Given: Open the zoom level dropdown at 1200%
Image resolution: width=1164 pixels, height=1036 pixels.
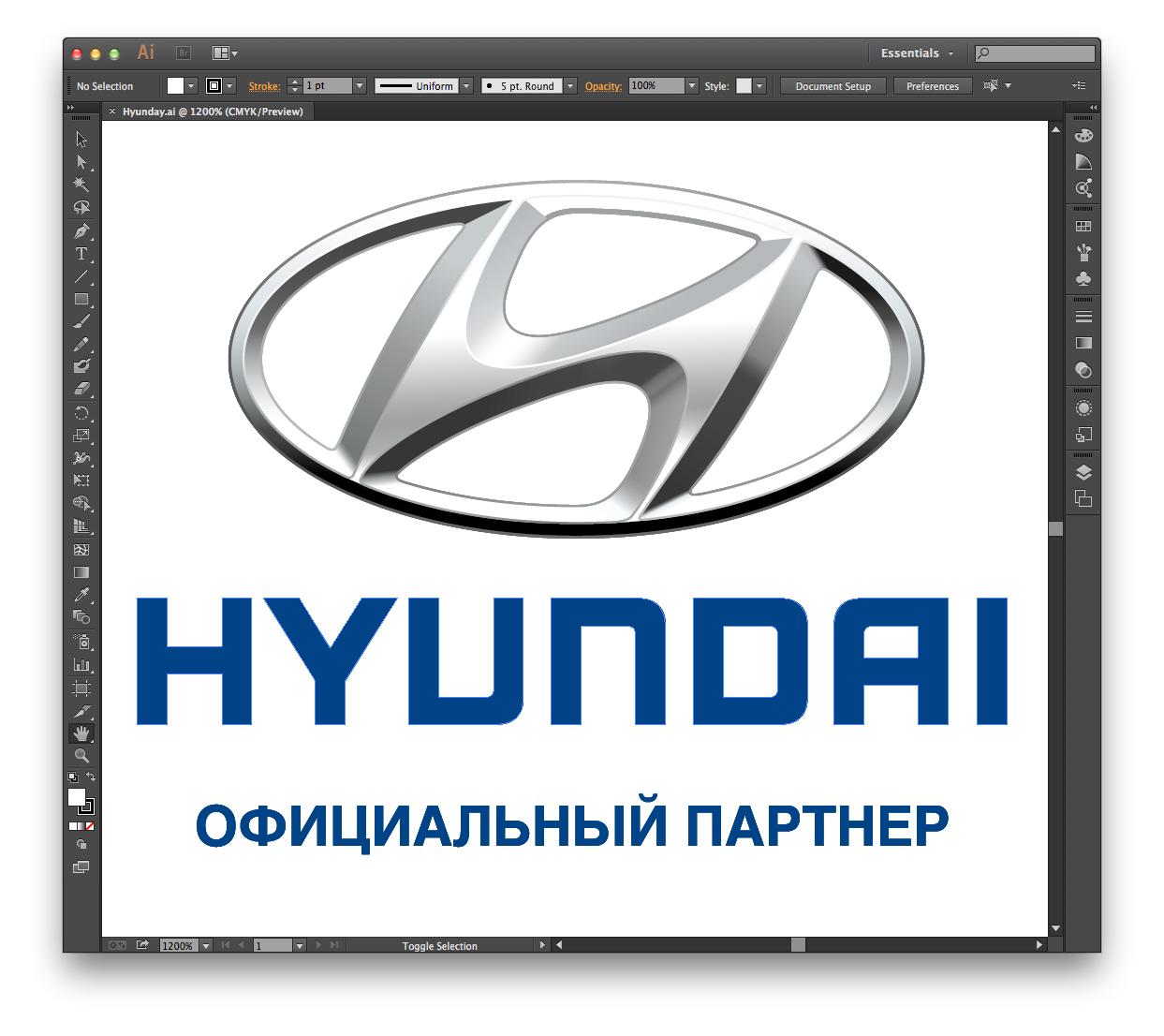Looking at the screenshot, I should point(206,946).
